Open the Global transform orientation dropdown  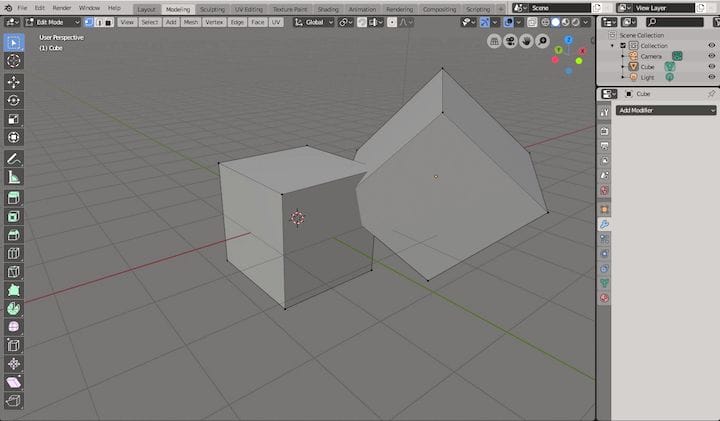[315, 22]
